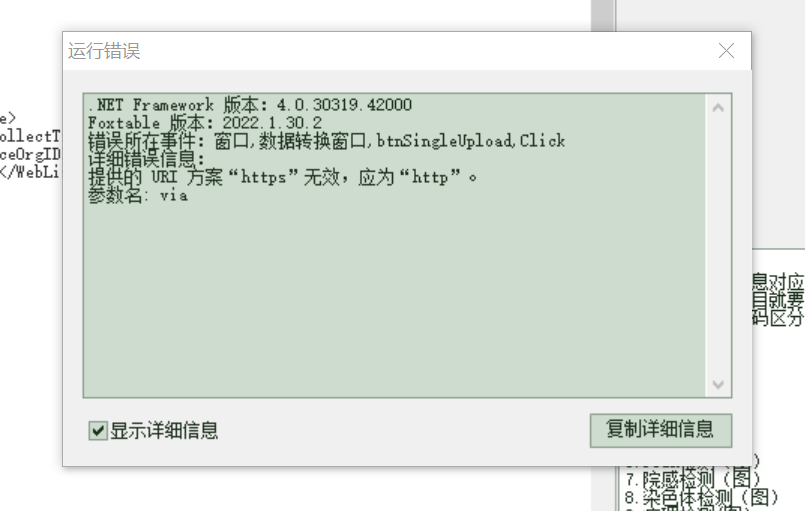This screenshot has width=805, height=511.
Task: Select 7.院感检测（图） in background list
Action: (x=692, y=479)
